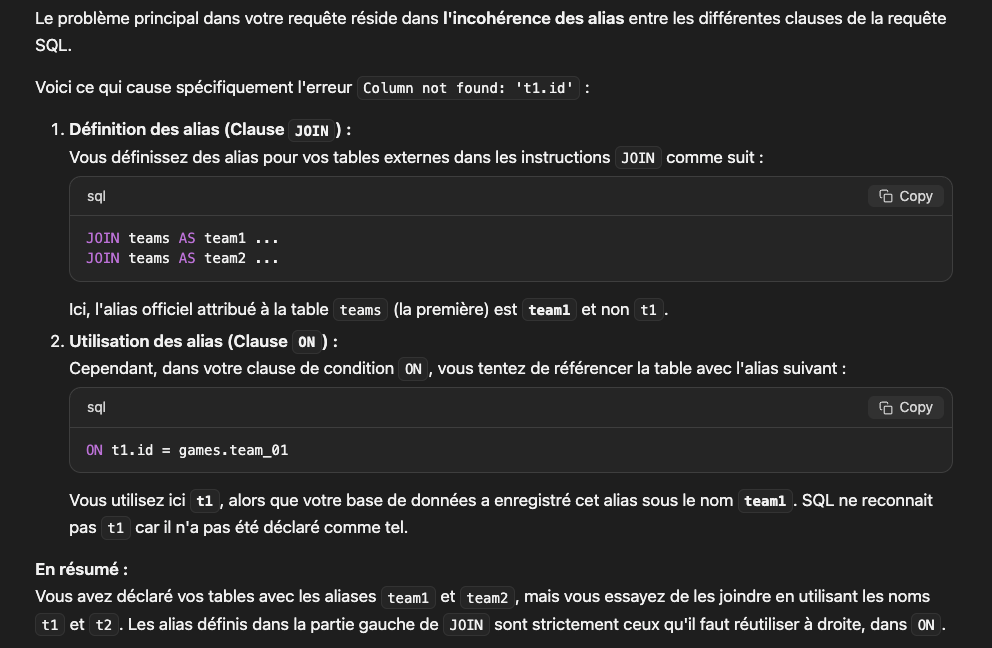This screenshot has width=992, height=648.
Task: Click the clipboard icon beside the lower Copy label
Action: 884,407
